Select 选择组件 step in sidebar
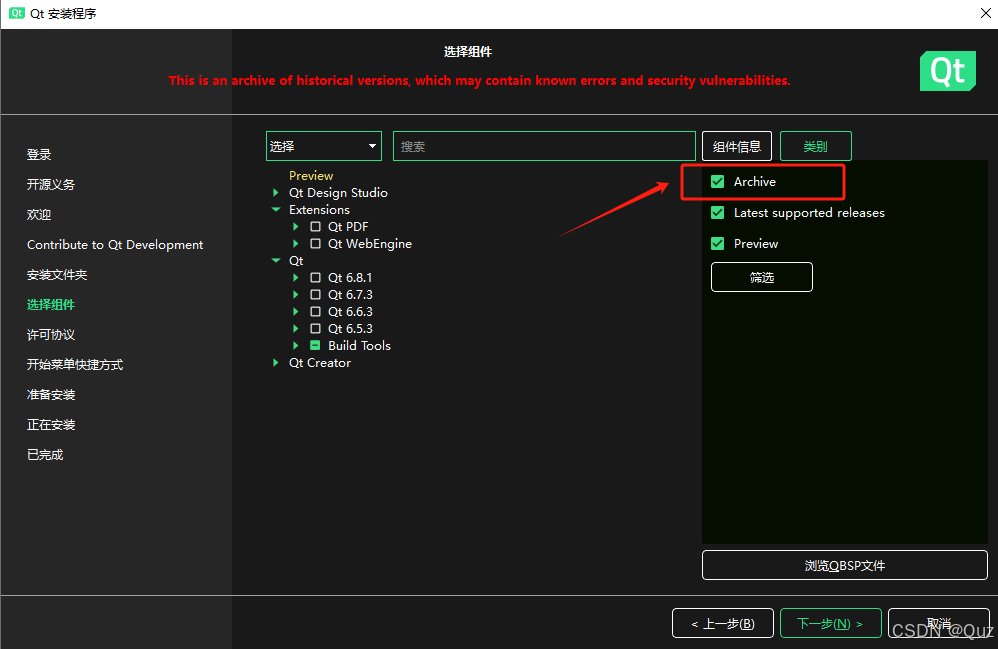The image size is (998, 649). point(51,305)
